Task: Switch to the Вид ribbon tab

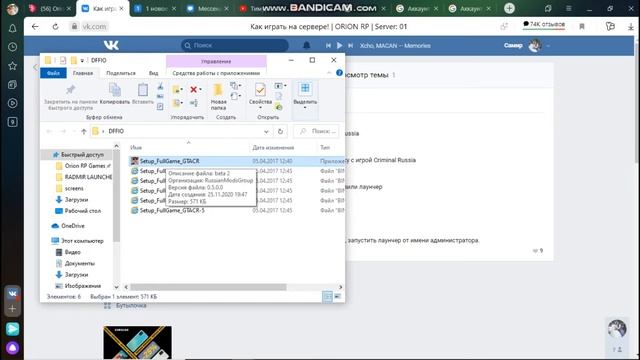Action: [153, 73]
